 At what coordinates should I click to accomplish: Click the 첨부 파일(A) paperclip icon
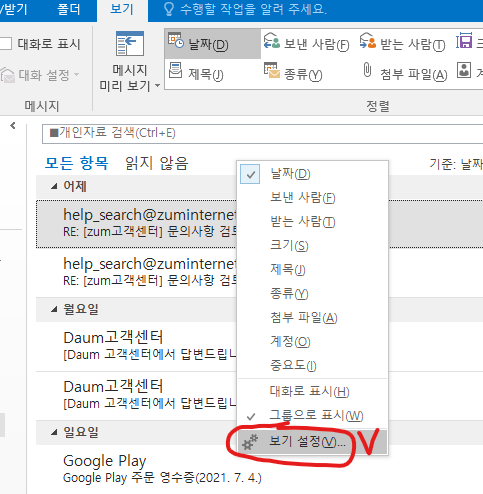click(x=367, y=70)
